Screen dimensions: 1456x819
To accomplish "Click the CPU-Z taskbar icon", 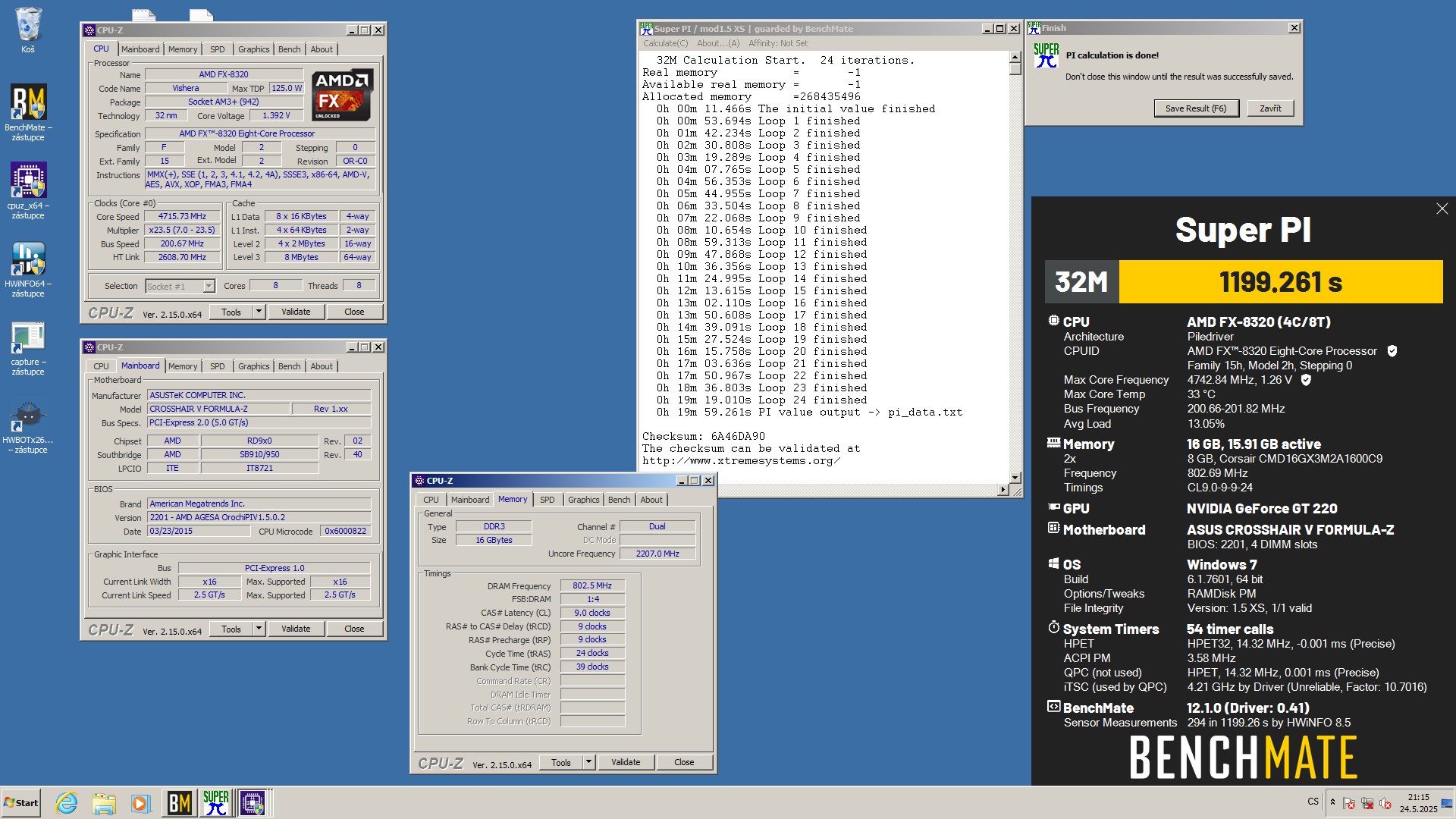I will coord(253,803).
